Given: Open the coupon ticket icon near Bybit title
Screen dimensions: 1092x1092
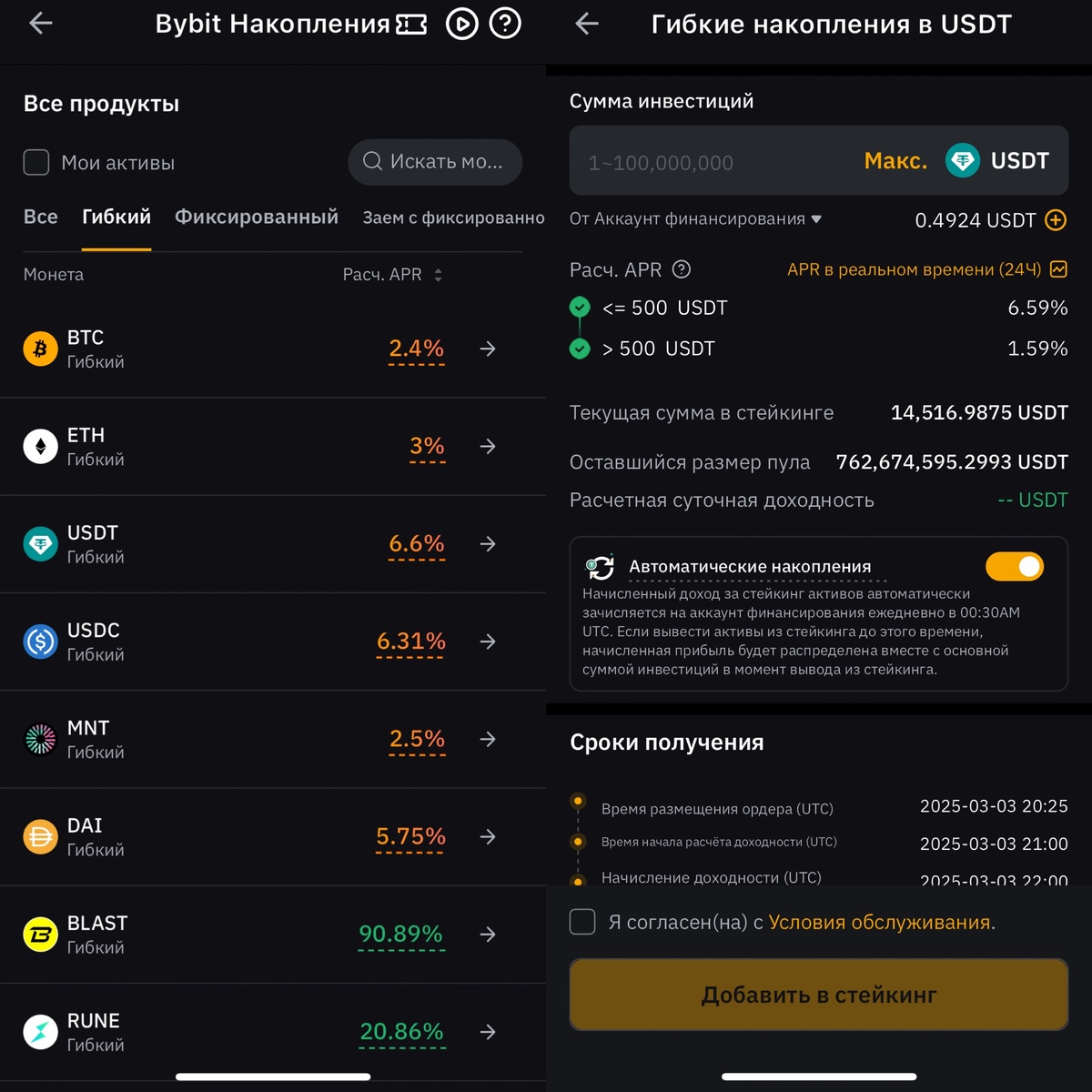Looking at the screenshot, I should (411, 25).
